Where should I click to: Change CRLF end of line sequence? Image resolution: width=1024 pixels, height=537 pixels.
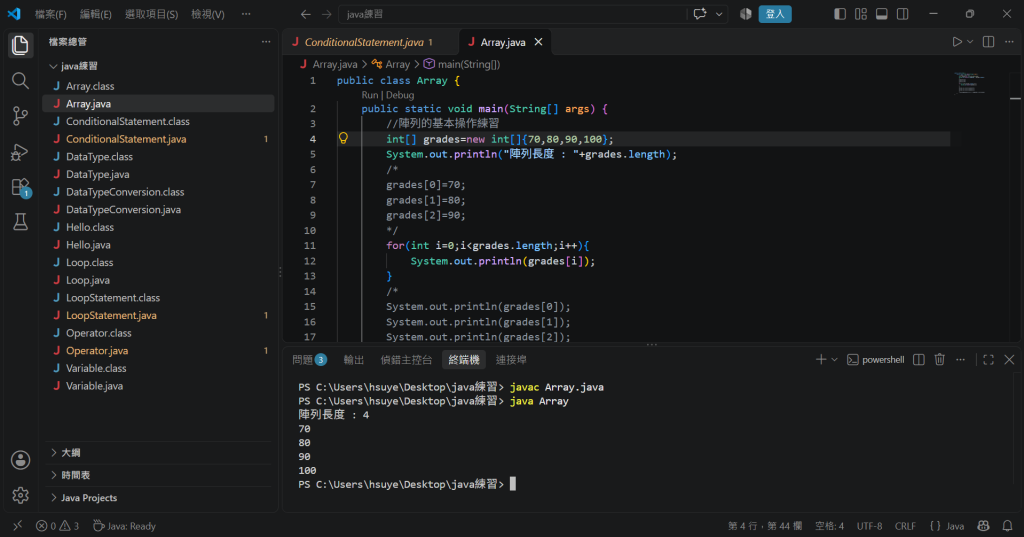[905, 526]
